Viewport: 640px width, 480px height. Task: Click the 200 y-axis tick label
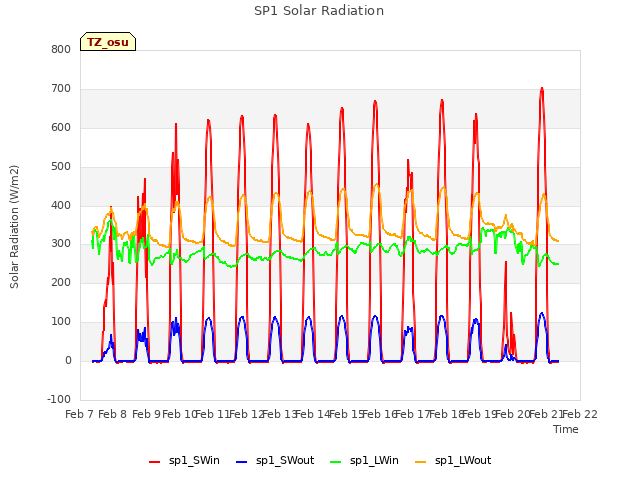61,283
